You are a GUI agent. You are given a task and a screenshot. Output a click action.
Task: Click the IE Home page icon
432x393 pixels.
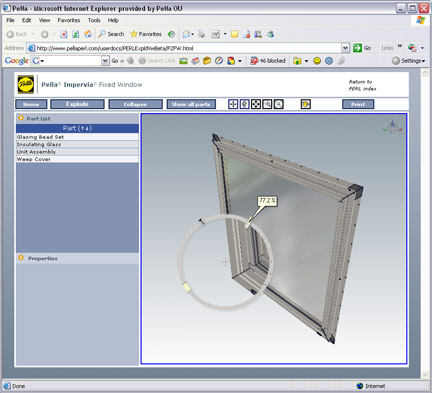tap(88, 34)
